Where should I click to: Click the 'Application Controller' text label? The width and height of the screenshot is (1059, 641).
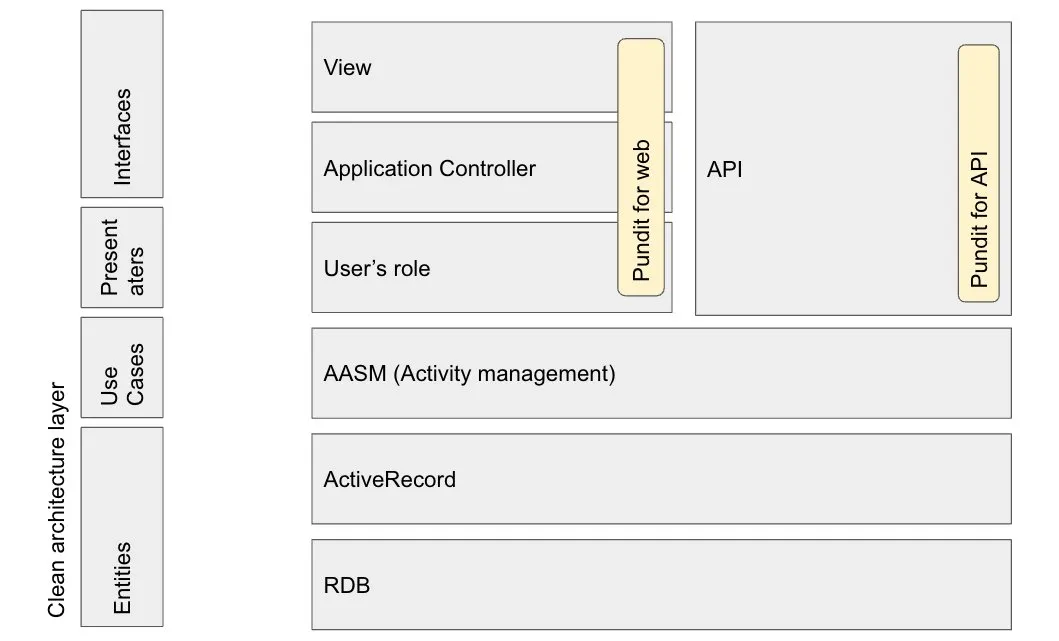click(x=429, y=169)
